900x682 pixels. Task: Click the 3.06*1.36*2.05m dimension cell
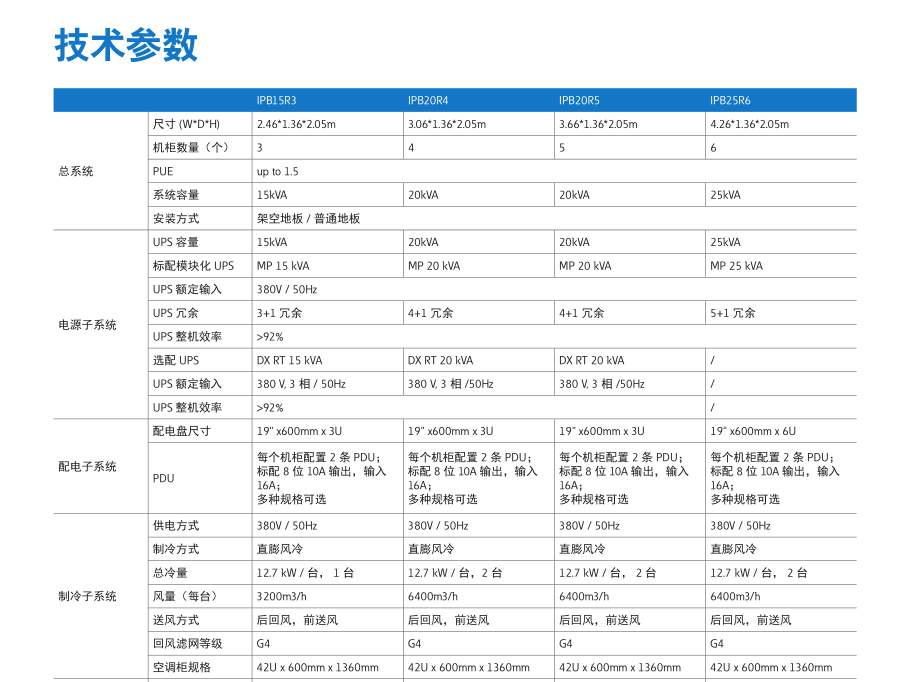click(x=447, y=124)
